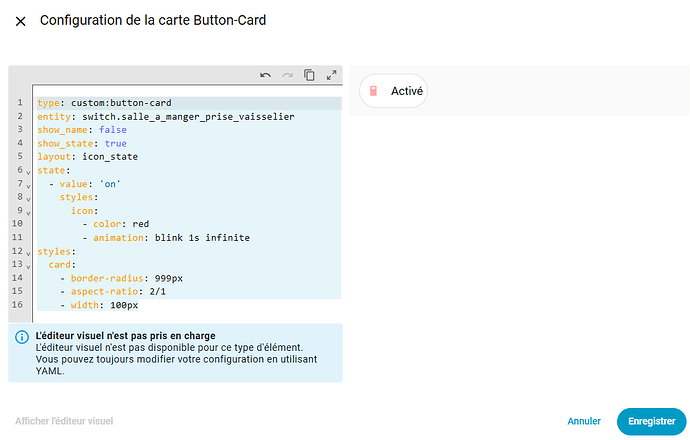
Task: Fold the 'icon:' block at line 9
Action: tap(28, 212)
